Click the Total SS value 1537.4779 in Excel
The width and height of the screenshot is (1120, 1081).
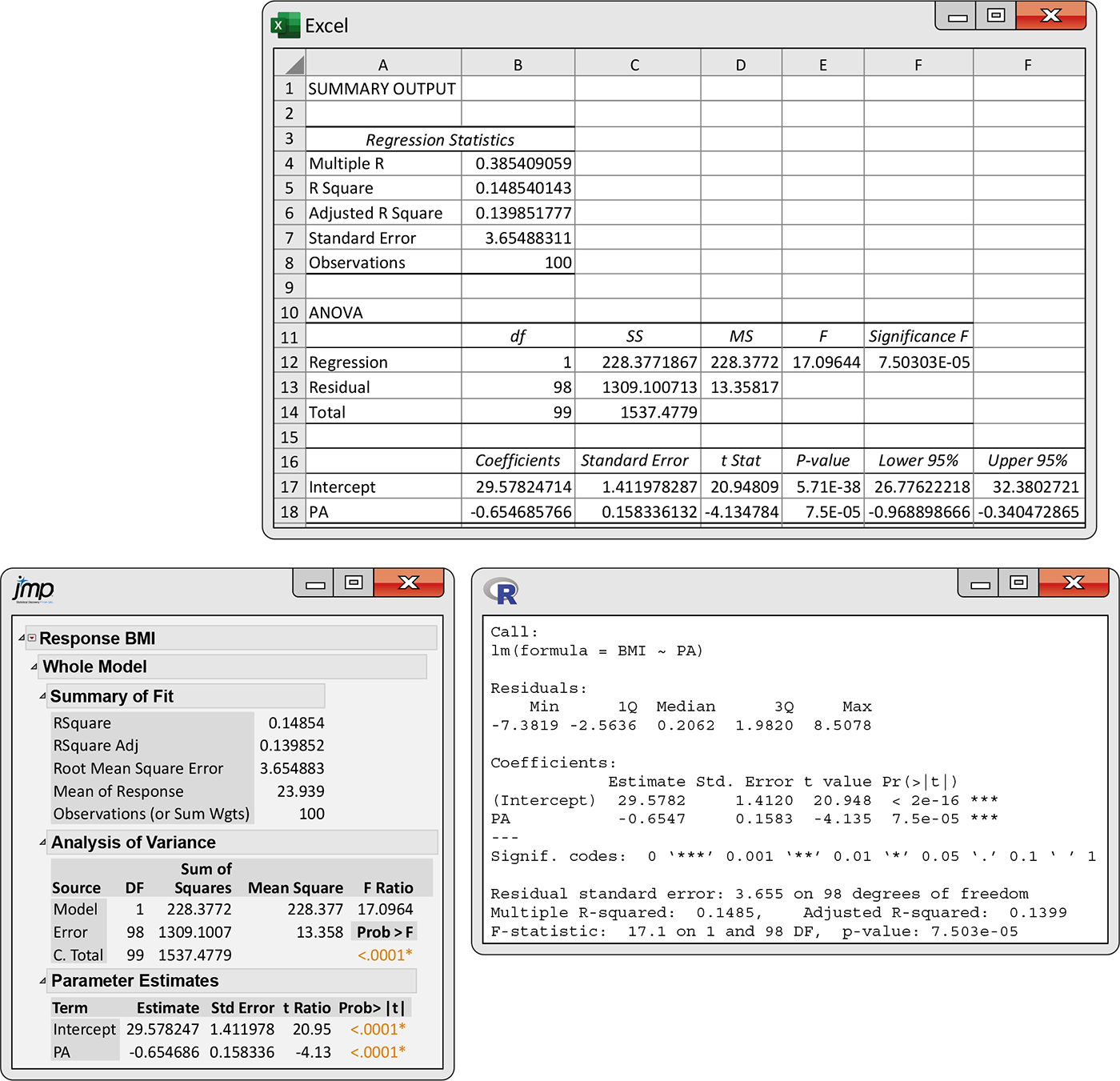(638, 413)
